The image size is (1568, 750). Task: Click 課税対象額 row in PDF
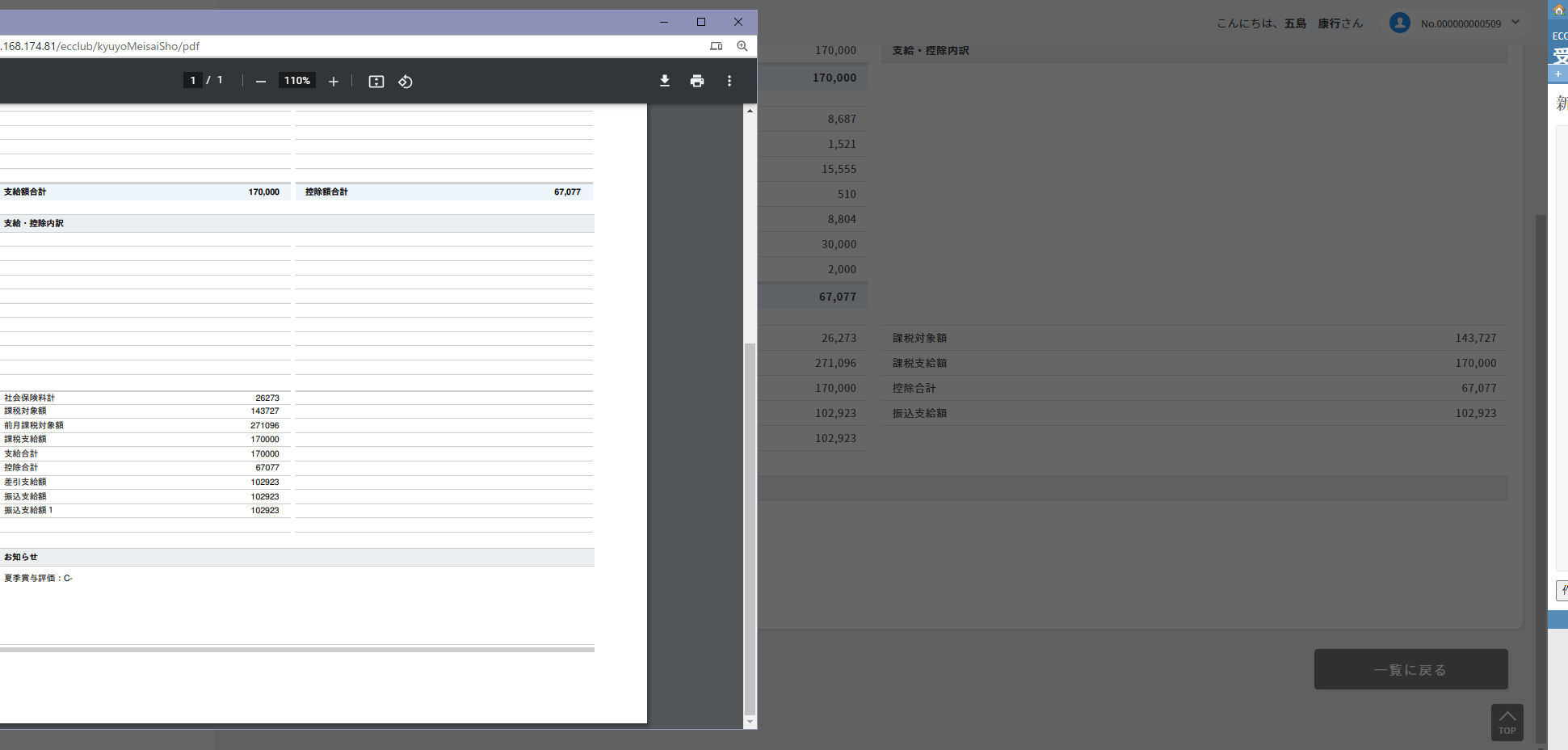point(144,411)
